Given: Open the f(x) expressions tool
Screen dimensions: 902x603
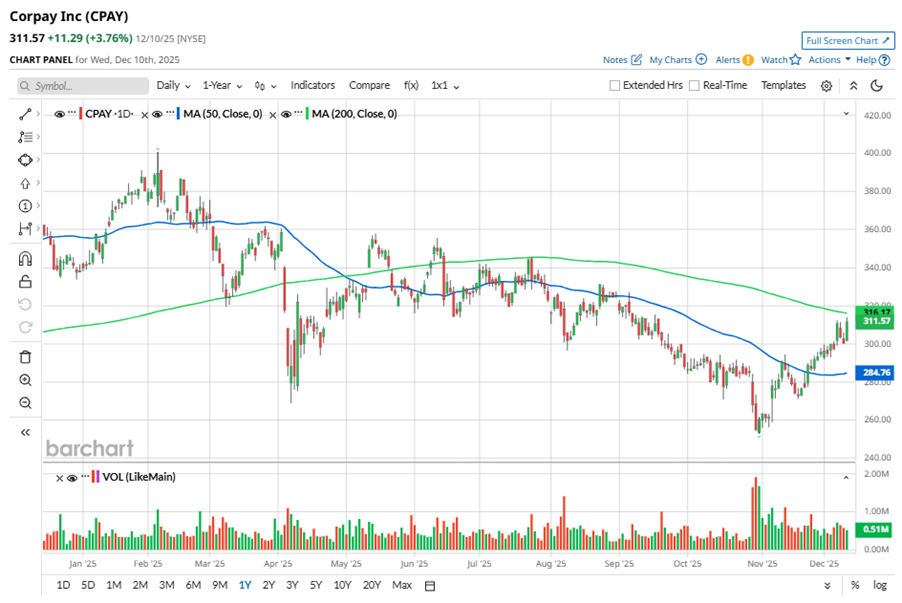Looking at the screenshot, I should pos(411,85).
